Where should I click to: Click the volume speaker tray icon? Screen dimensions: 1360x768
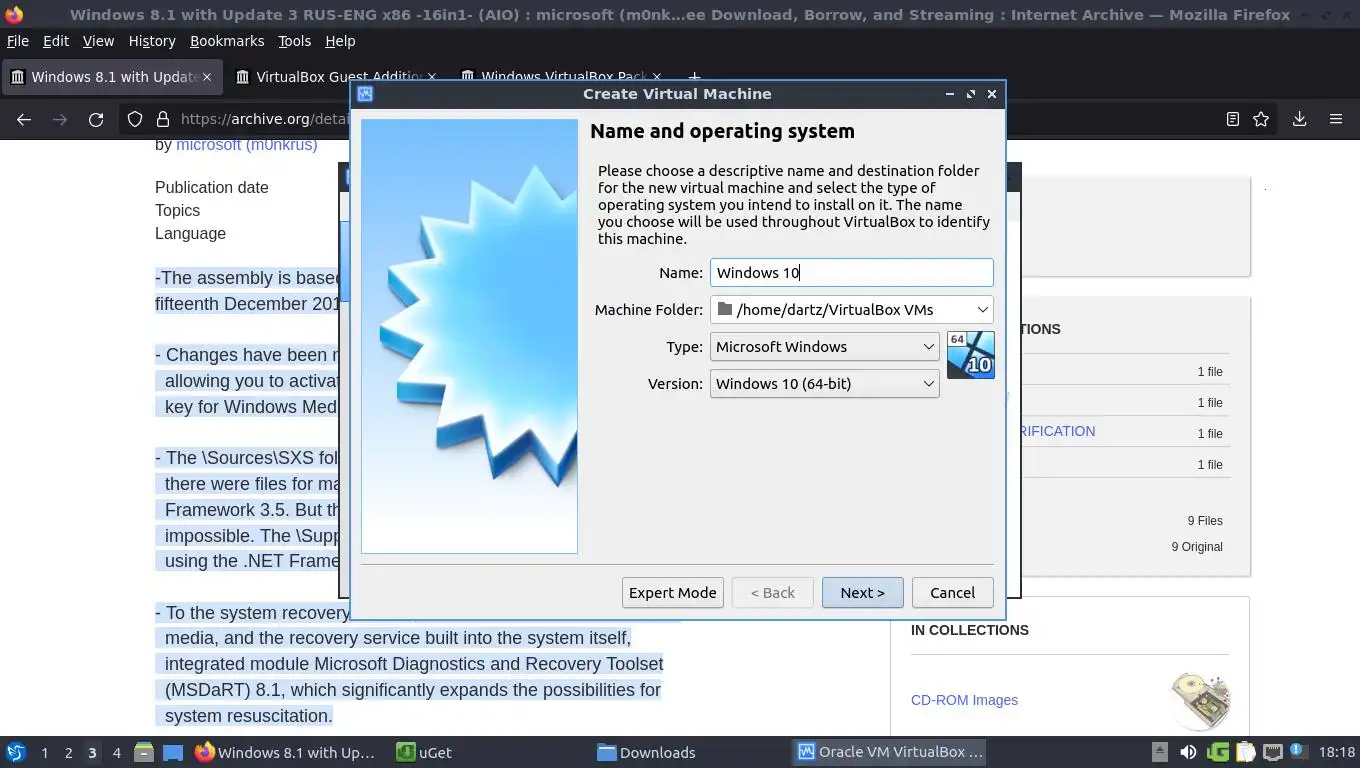click(x=1188, y=752)
